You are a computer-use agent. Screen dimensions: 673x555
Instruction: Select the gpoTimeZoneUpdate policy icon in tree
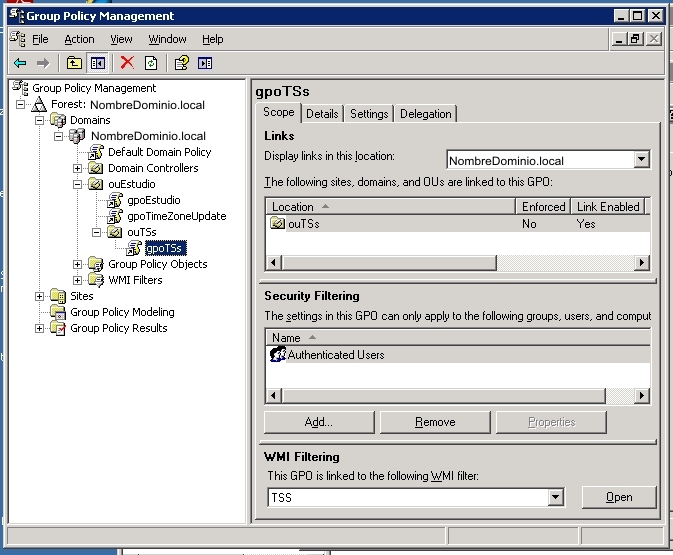tap(114, 216)
